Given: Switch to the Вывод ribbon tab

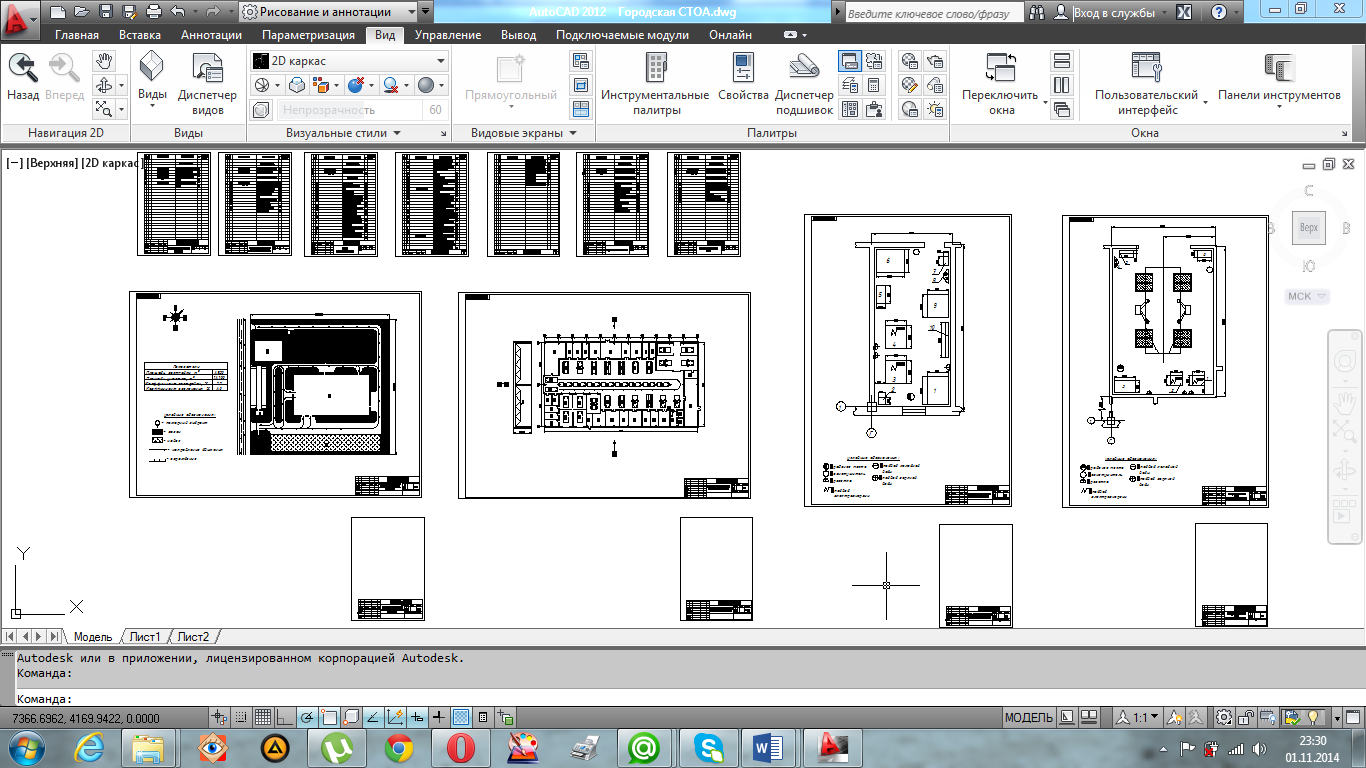Looking at the screenshot, I should (518, 35).
